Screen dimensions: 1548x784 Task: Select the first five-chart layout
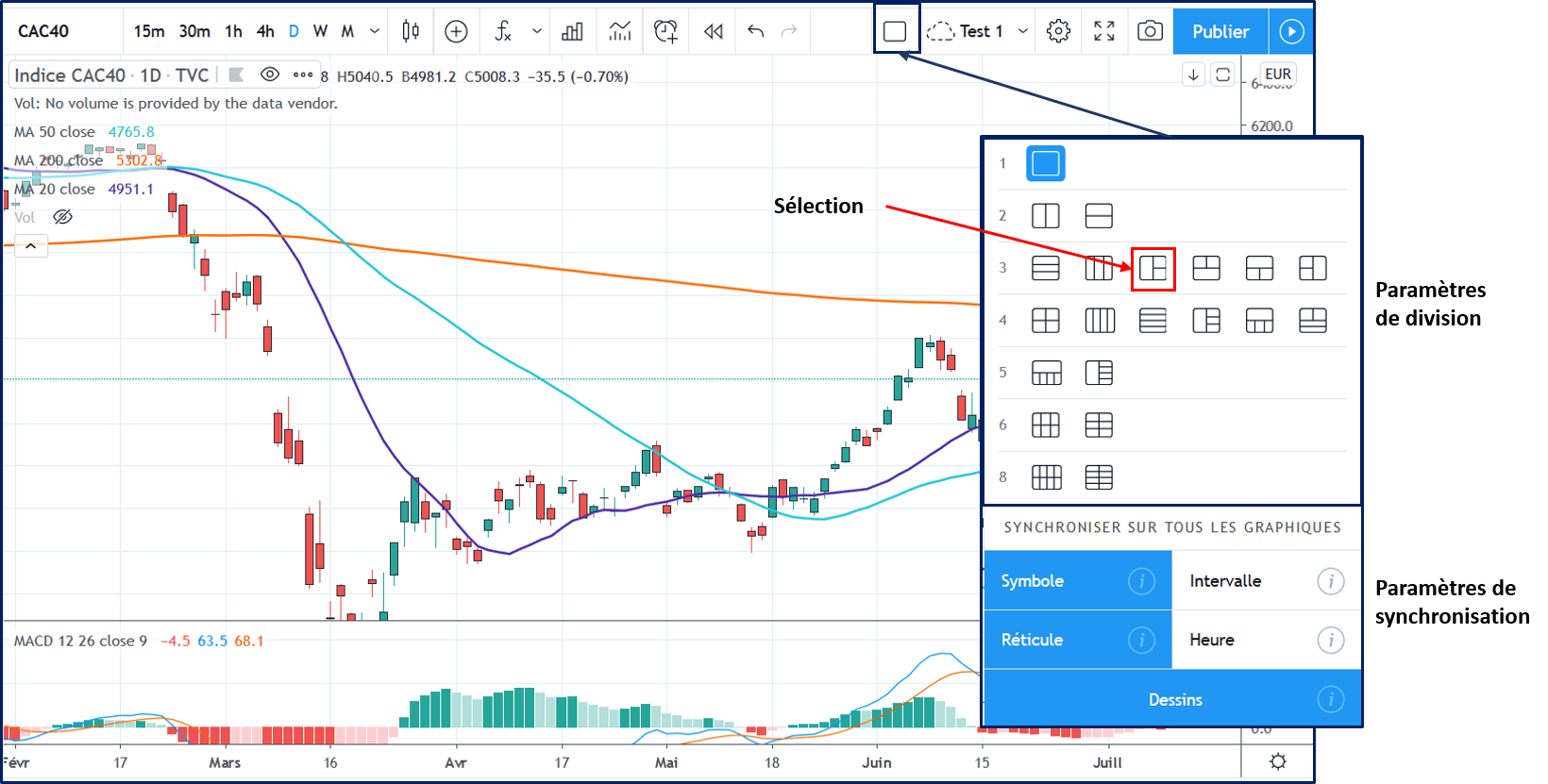(1046, 373)
